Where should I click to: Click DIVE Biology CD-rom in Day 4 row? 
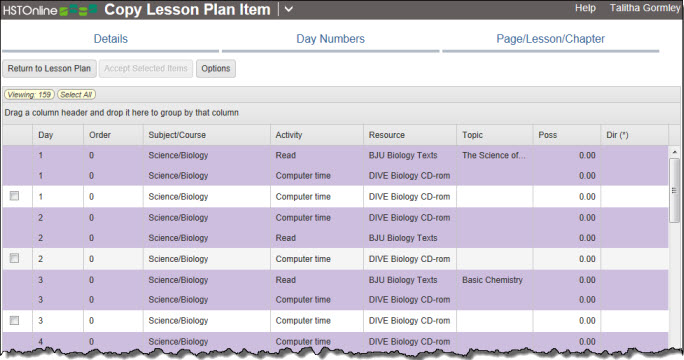[x=409, y=342]
